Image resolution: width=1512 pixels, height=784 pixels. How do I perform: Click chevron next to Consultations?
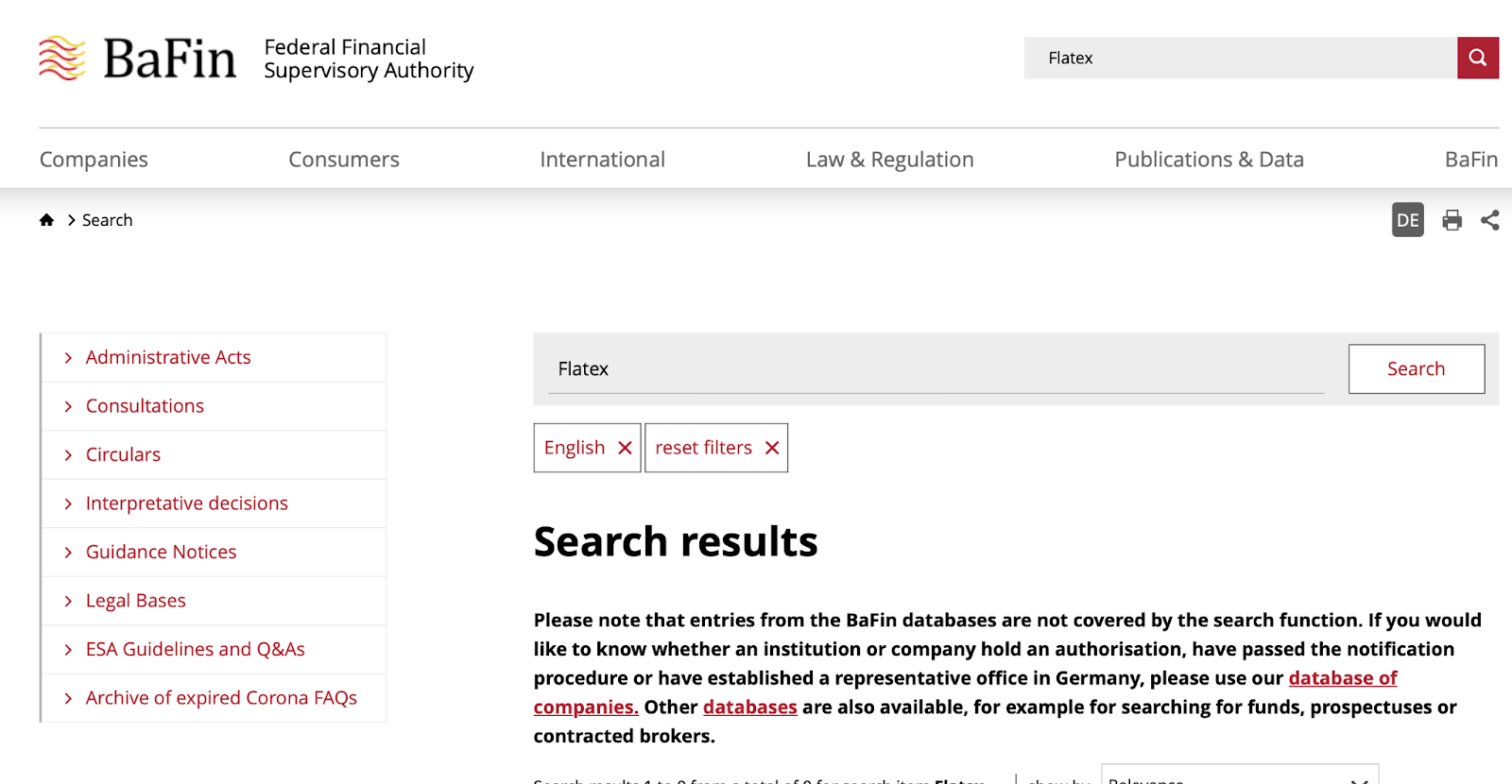click(x=68, y=406)
